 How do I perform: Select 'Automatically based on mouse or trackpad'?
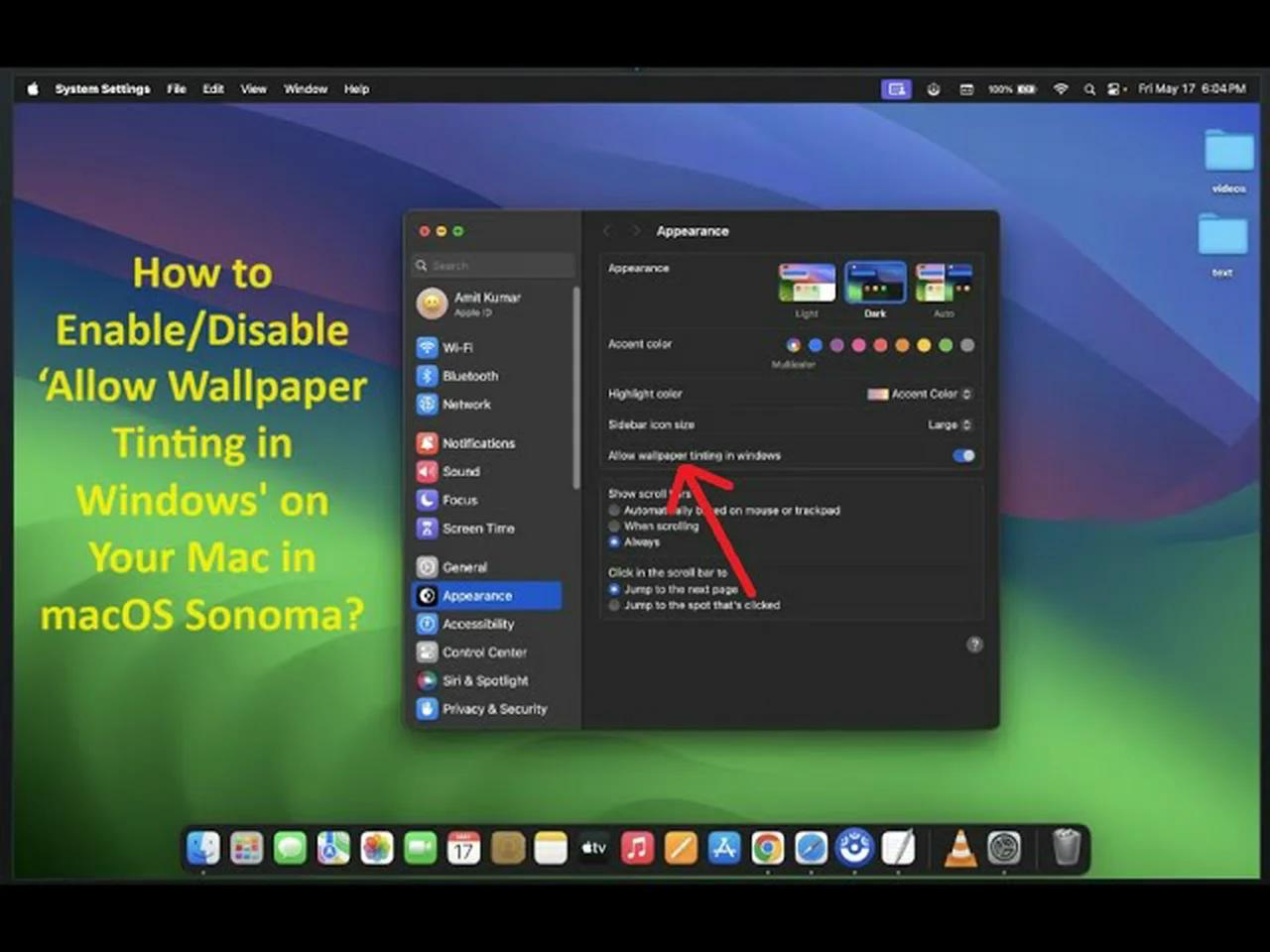[x=614, y=511]
